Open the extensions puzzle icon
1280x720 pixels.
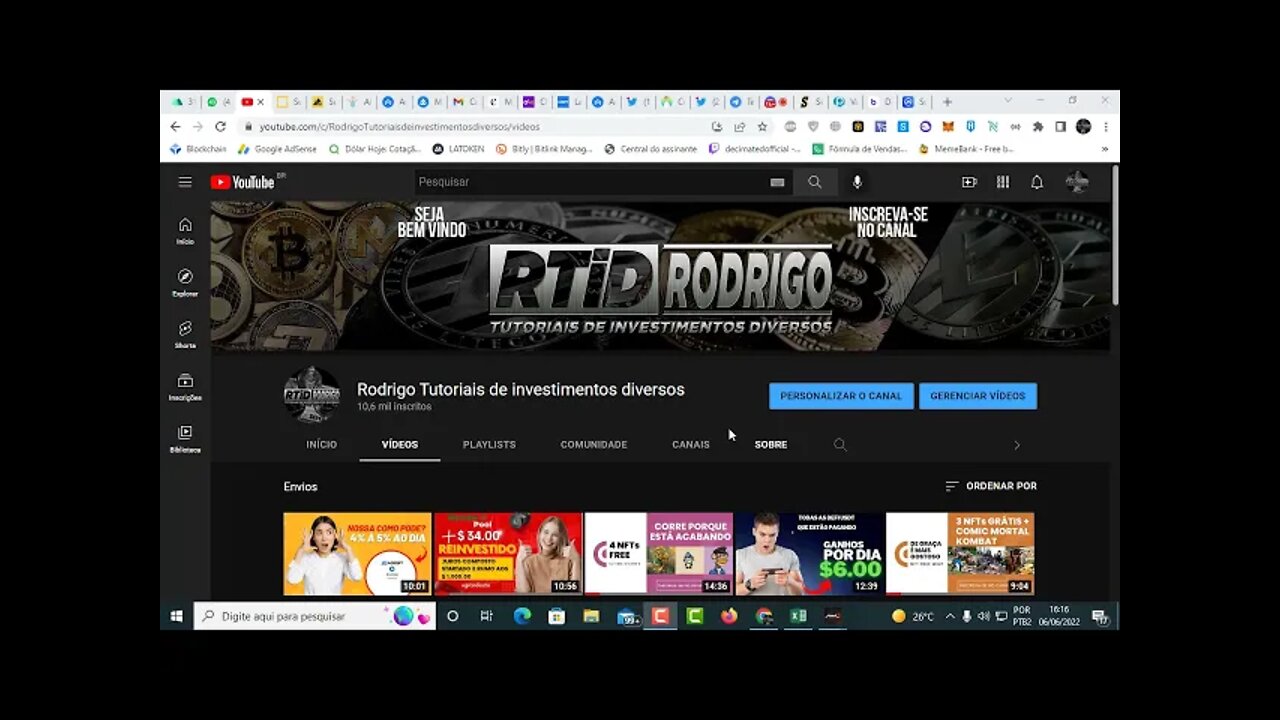pyautogui.click(x=1038, y=127)
